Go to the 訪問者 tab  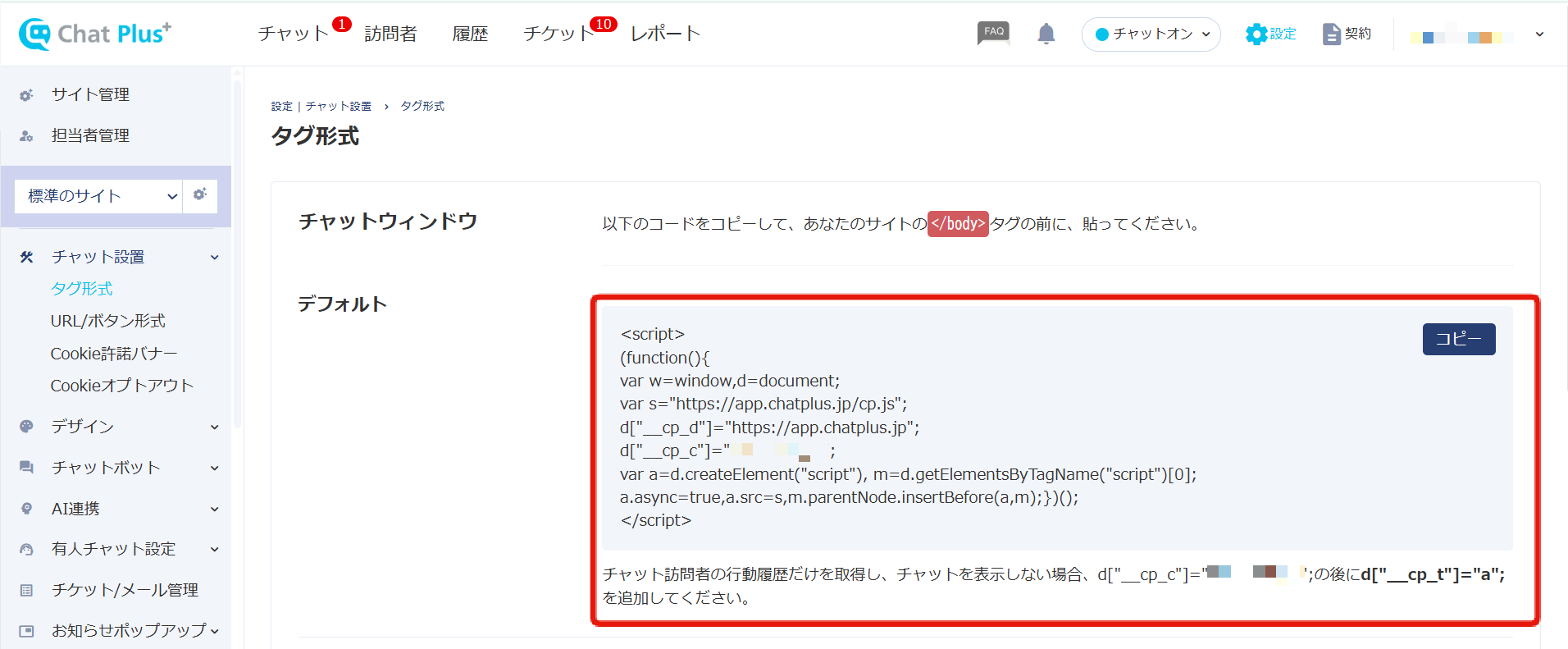(390, 34)
